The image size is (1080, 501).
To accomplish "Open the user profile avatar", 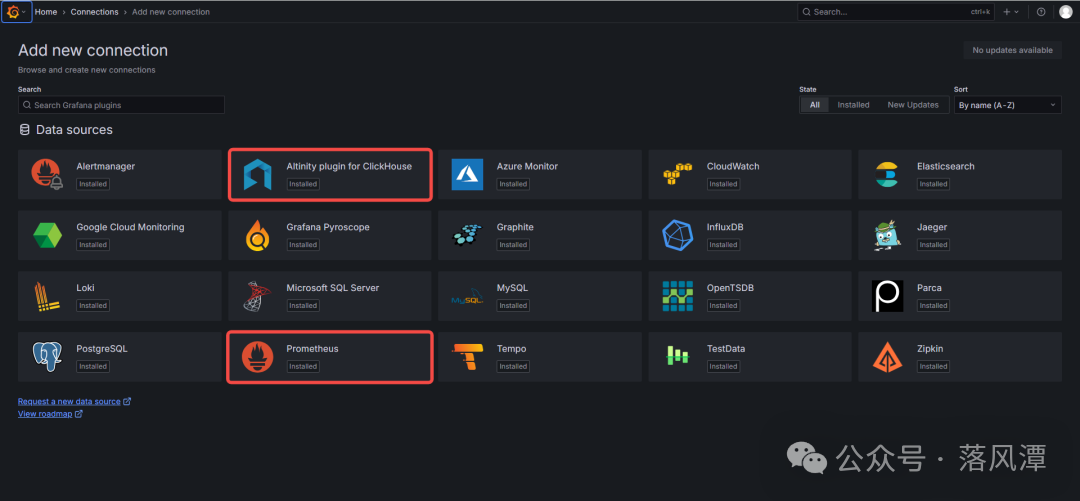I will (1066, 12).
